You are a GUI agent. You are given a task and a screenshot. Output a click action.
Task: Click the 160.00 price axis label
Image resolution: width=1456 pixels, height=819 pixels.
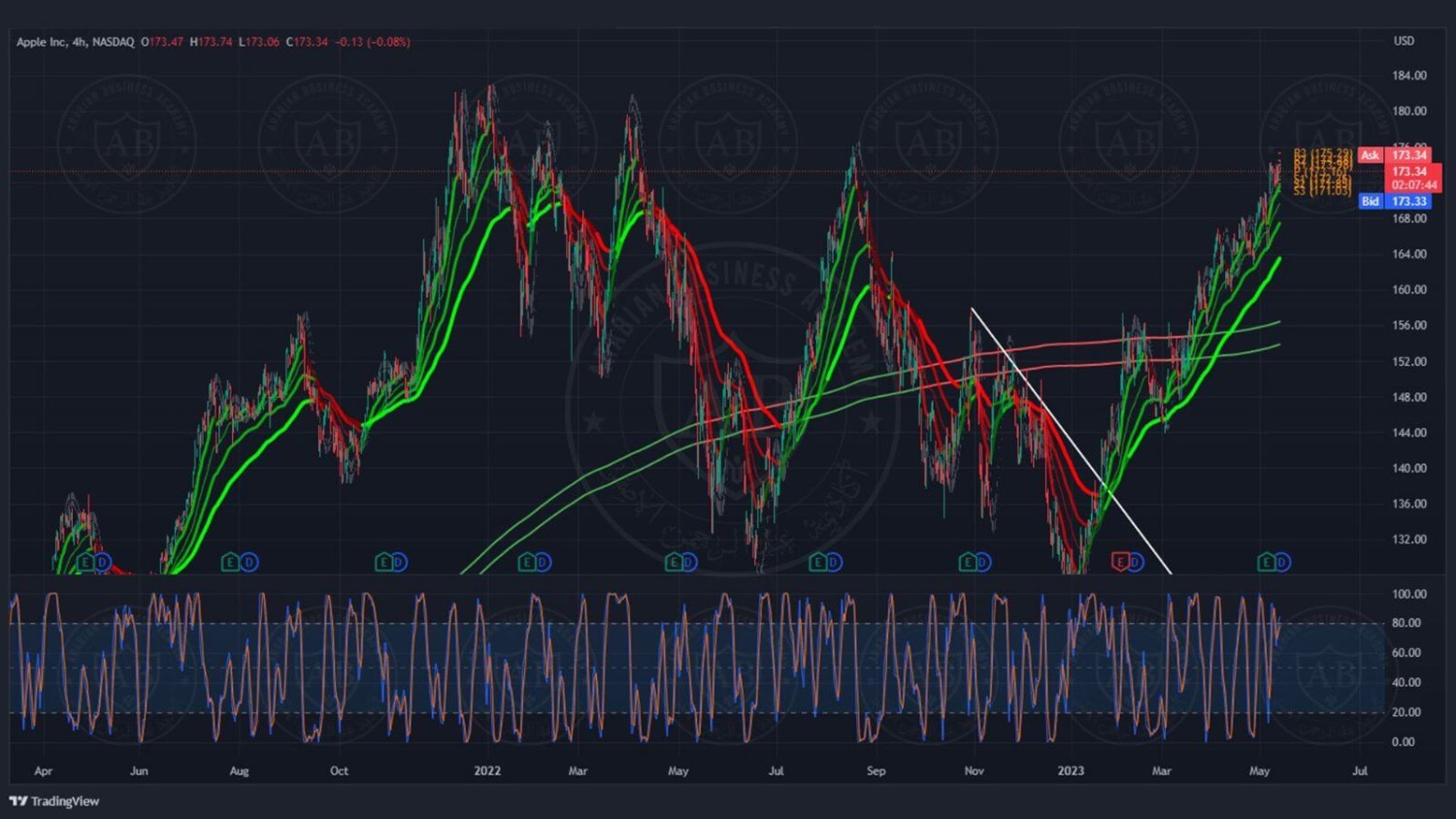(x=1409, y=289)
